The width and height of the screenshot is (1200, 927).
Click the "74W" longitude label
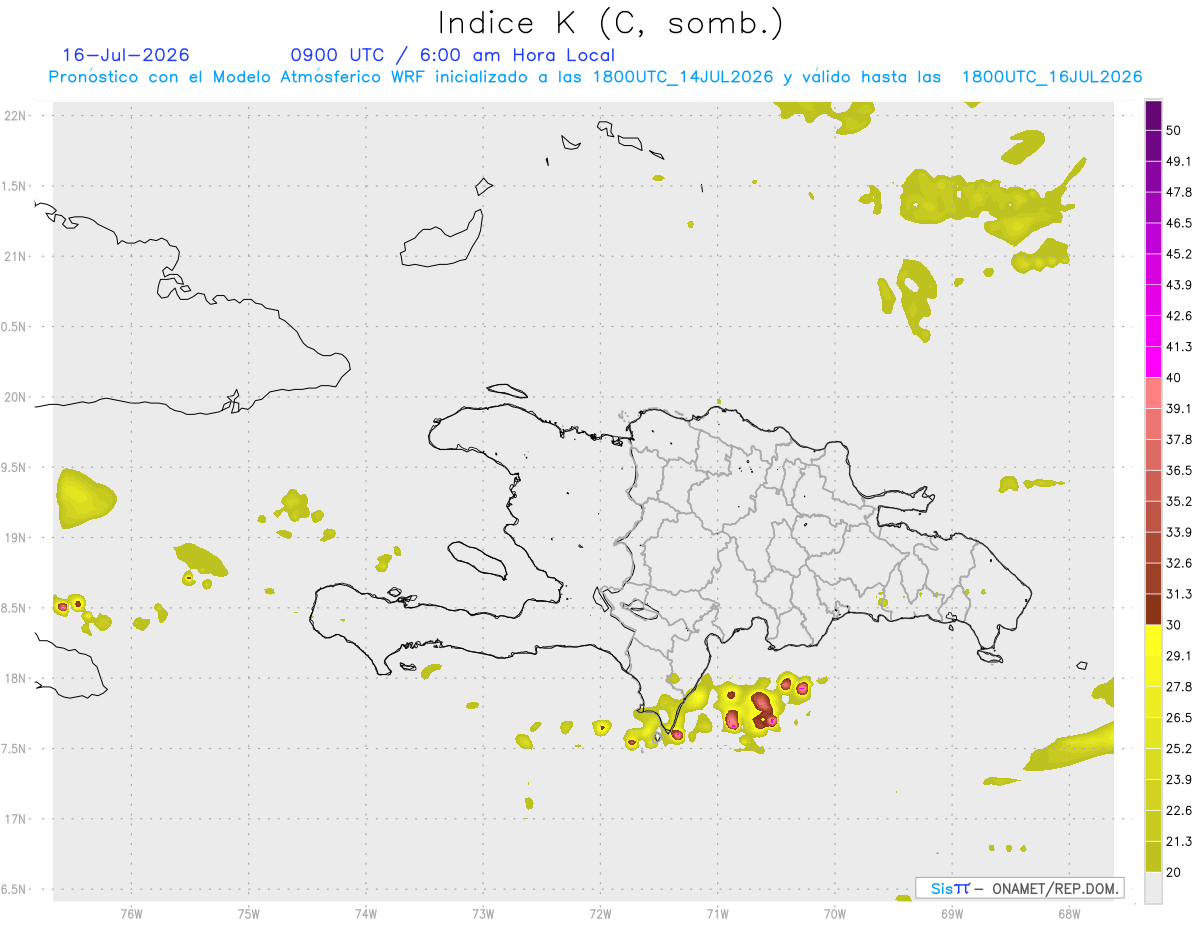(365, 913)
